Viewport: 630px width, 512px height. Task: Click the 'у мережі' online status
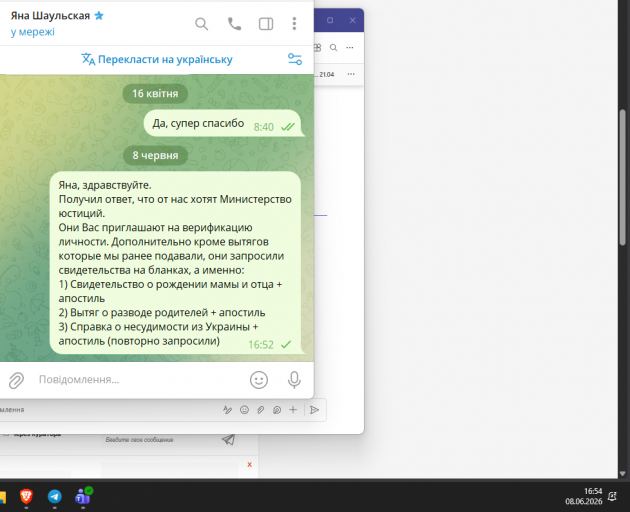(33, 32)
